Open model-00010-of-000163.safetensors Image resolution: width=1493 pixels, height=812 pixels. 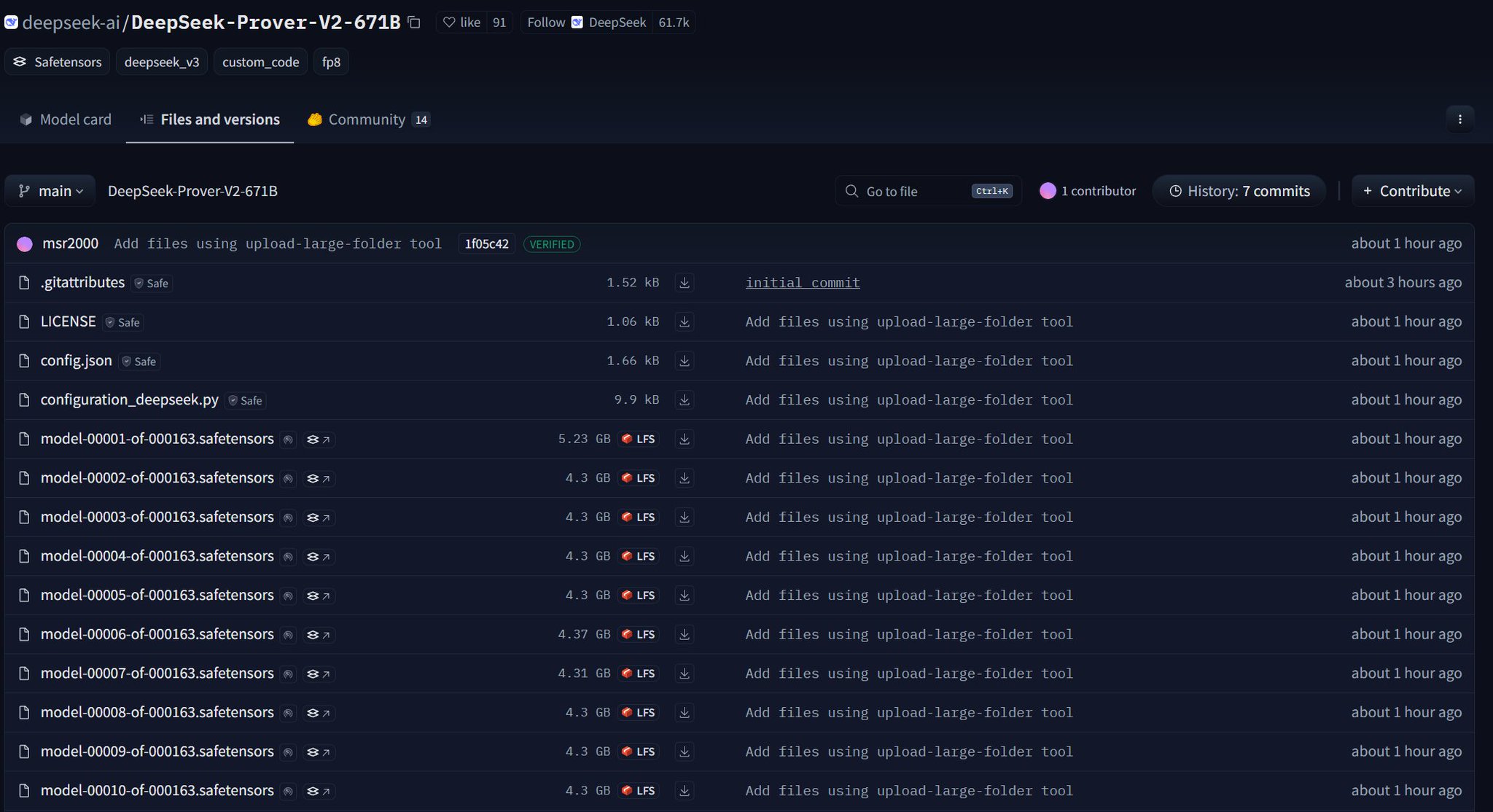157,790
